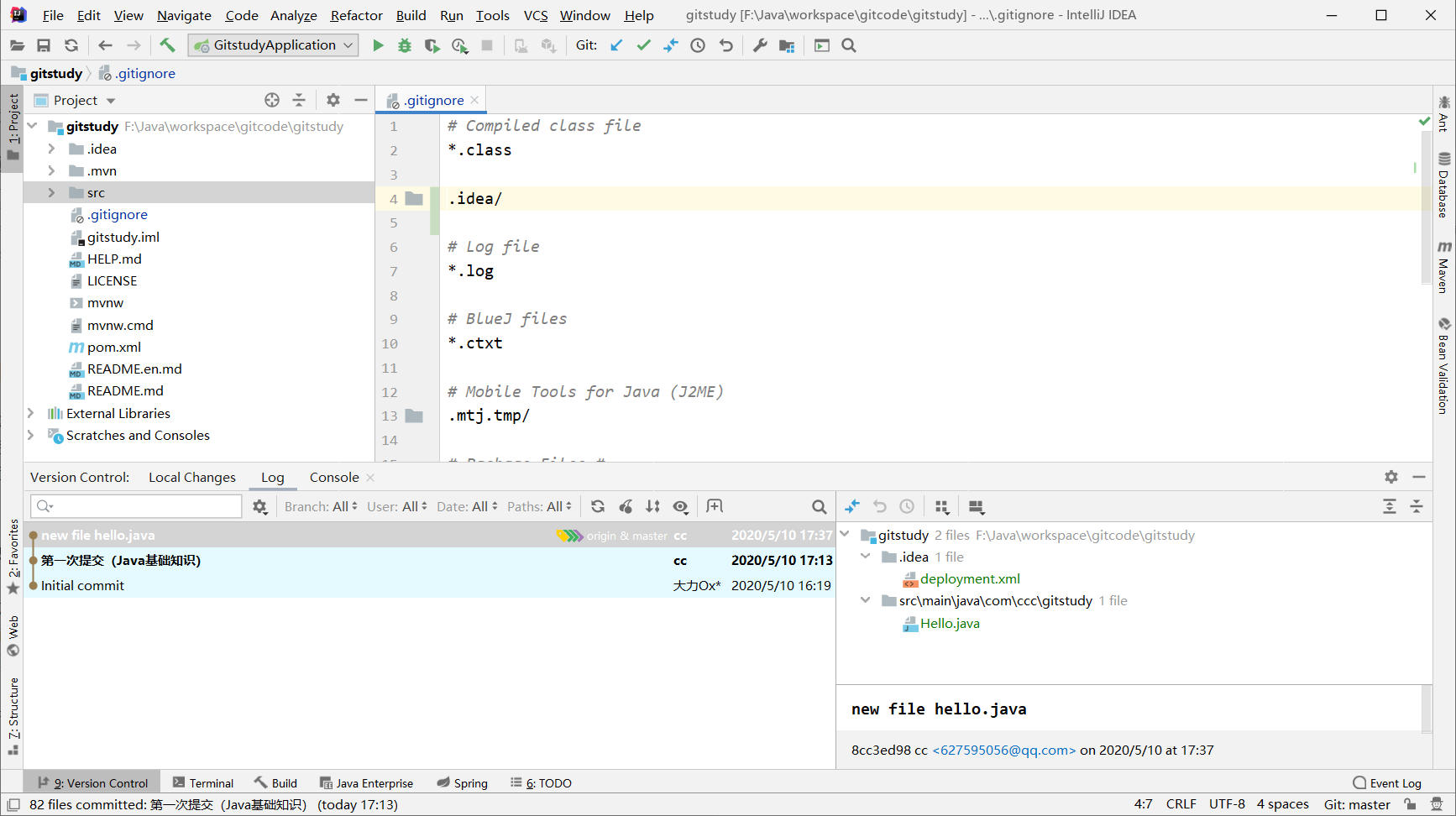The width and height of the screenshot is (1456, 816).
Task: Open Project panel gear options
Action: click(333, 100)
